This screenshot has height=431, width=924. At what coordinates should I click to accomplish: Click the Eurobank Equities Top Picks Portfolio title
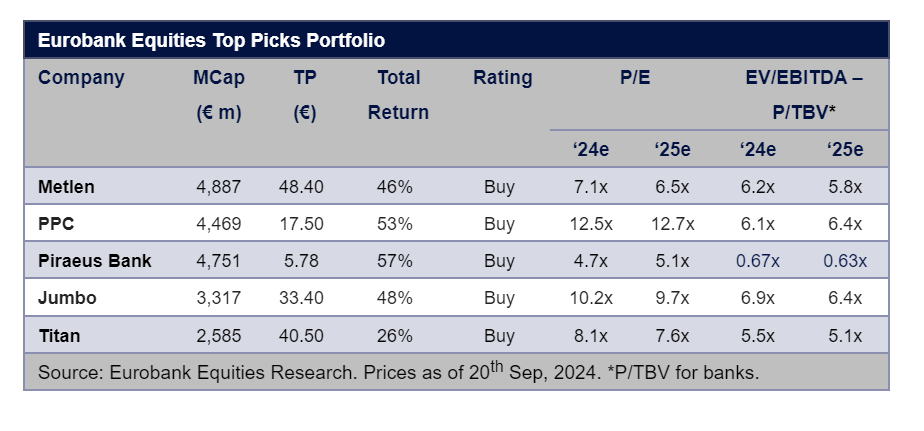pos(211,41)
